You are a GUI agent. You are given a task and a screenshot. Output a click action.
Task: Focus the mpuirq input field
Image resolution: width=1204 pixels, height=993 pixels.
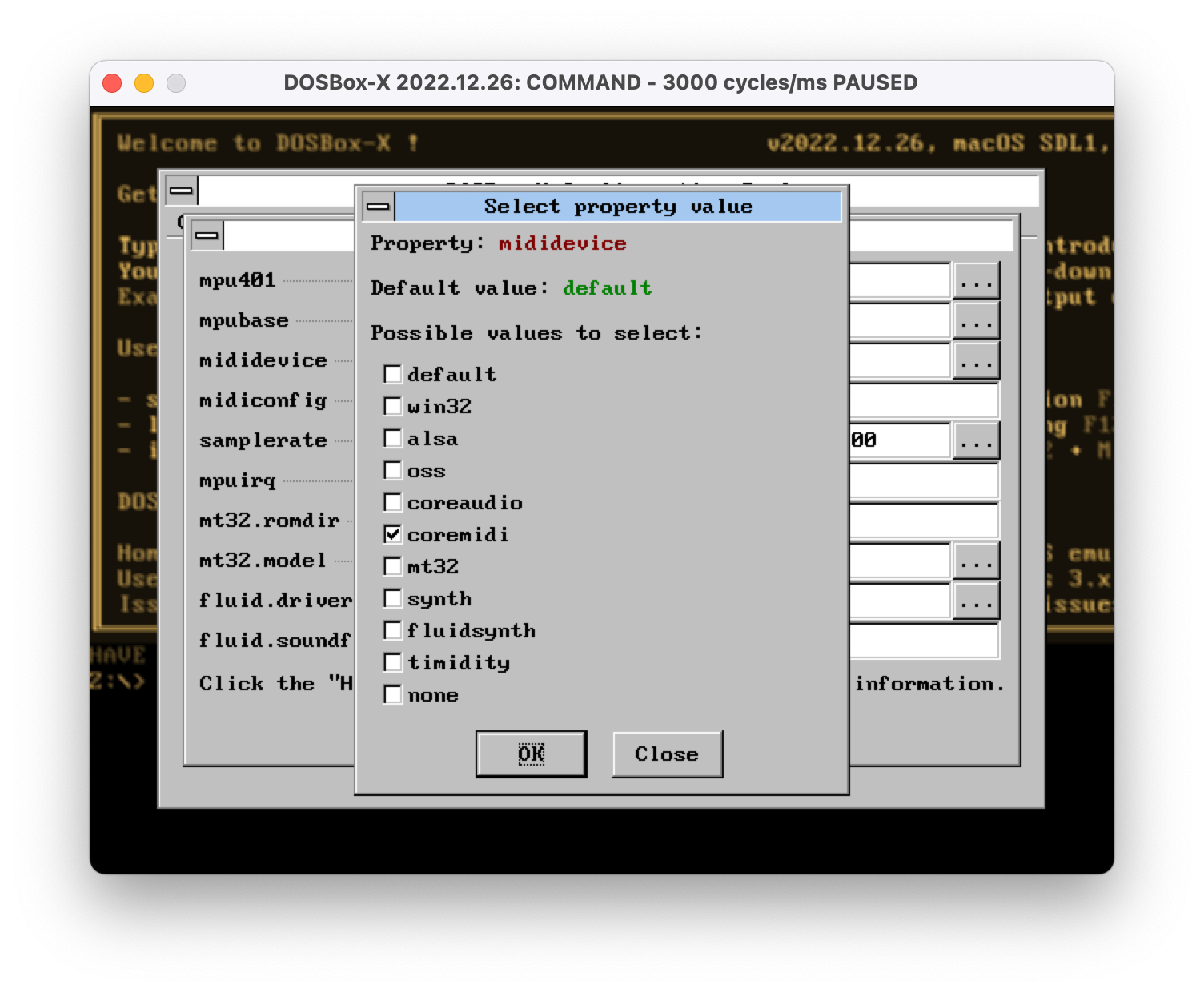(924, 480)
